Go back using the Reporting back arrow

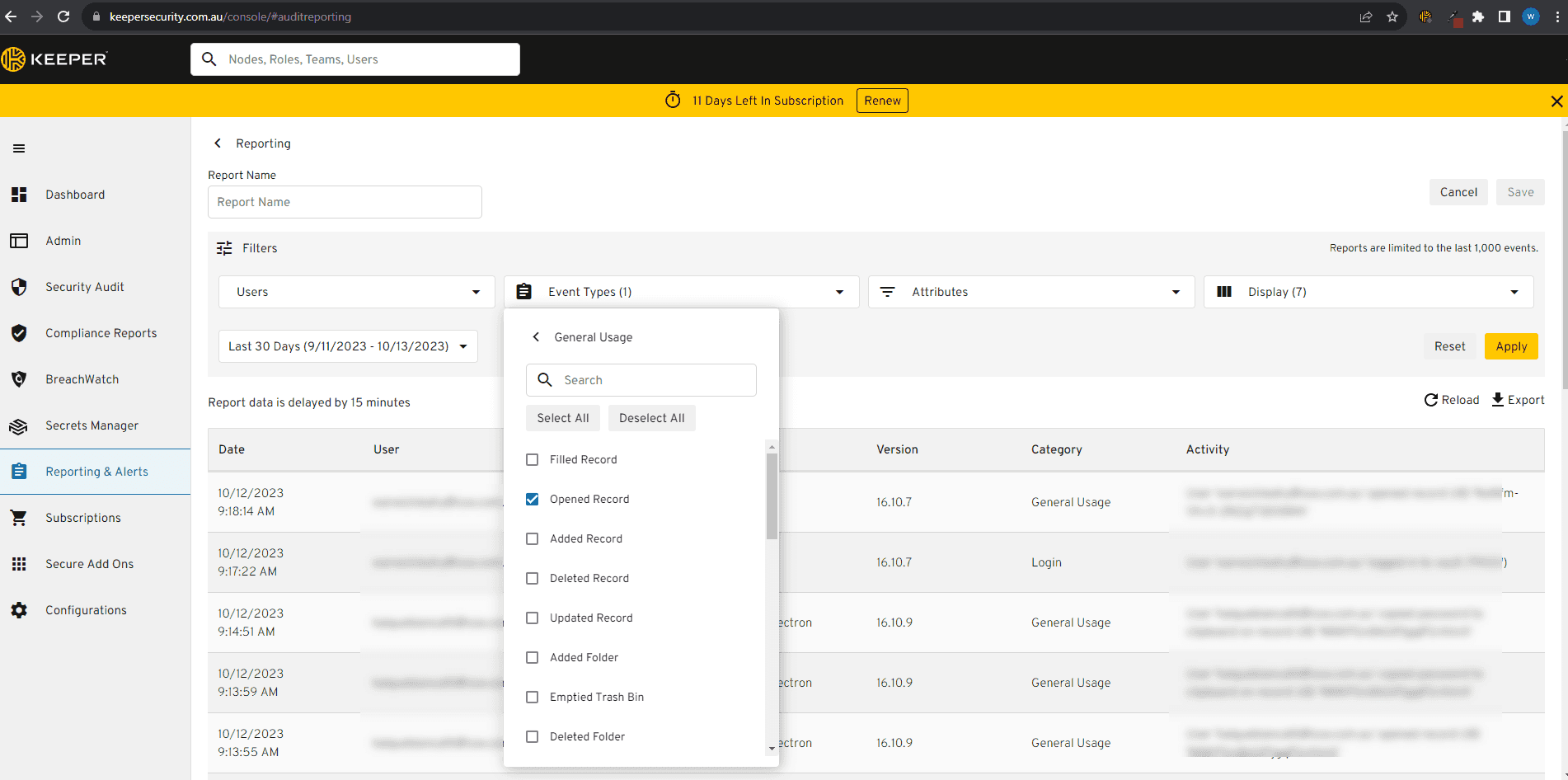pos(218,143)
